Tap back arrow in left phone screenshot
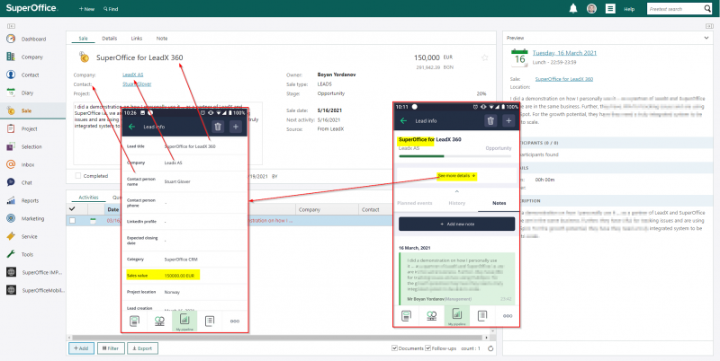This screenshot has width=720, height=361. tap(132, 127)
